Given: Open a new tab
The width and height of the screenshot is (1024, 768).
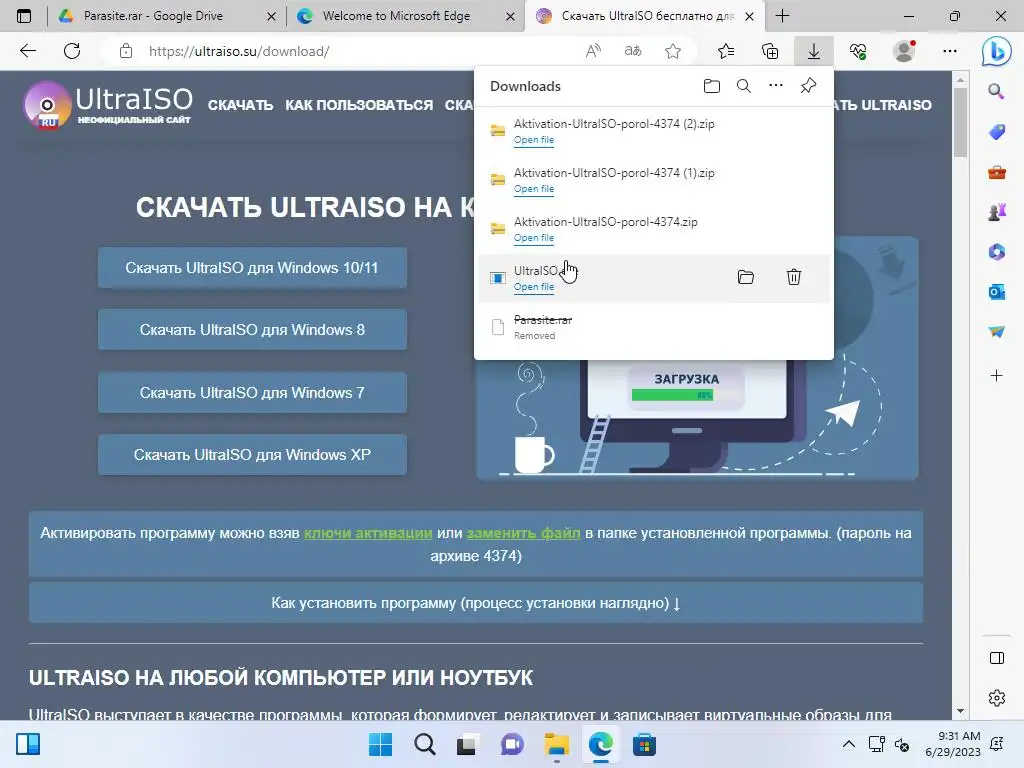Looking at the screenshot, I should [782, 16].
